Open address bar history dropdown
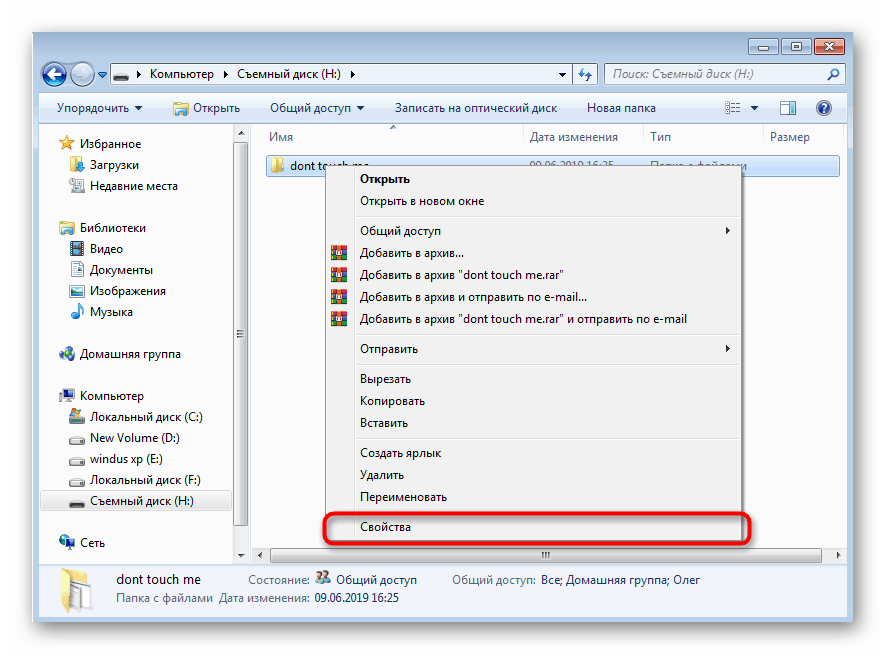Image resolution: width=886 pixels, height=654 pixels. (x=562, y=75)
